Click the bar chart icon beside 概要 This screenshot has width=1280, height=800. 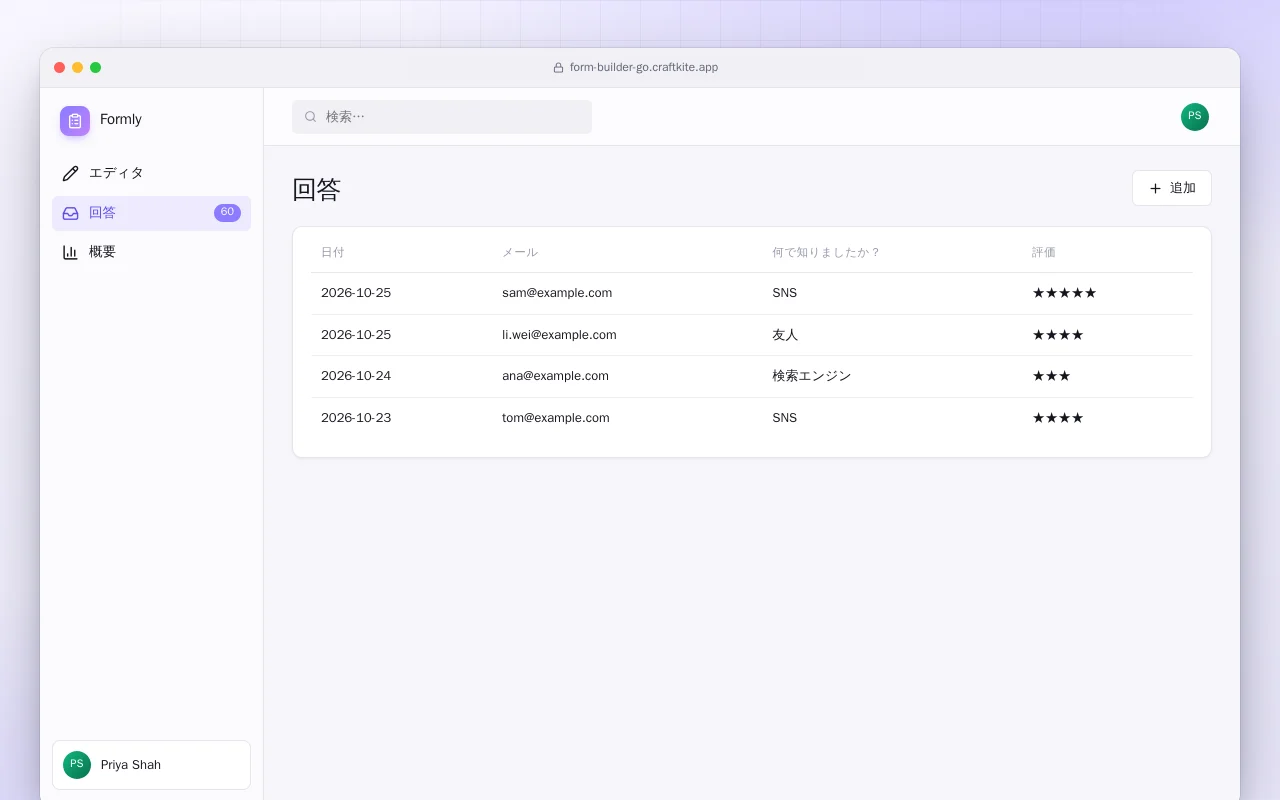70,252
